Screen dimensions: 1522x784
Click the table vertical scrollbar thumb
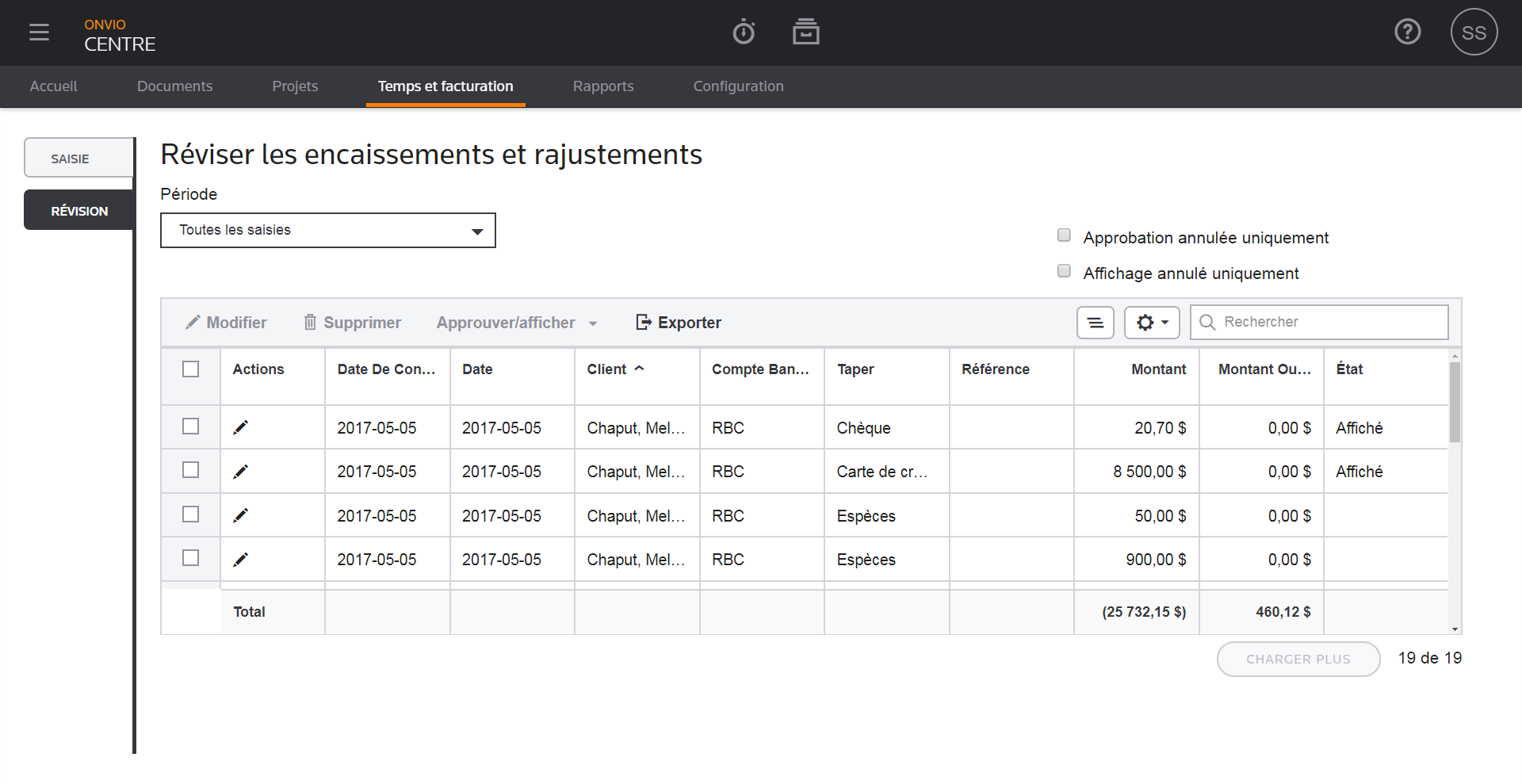[1455, 402]
